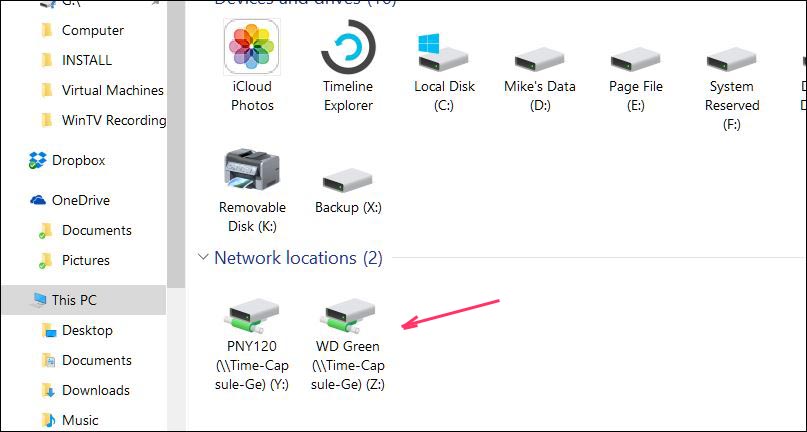This screenshot has width=807, height=432.
Task: Open Dropbox in navigation pane
Action: point(78,160)
